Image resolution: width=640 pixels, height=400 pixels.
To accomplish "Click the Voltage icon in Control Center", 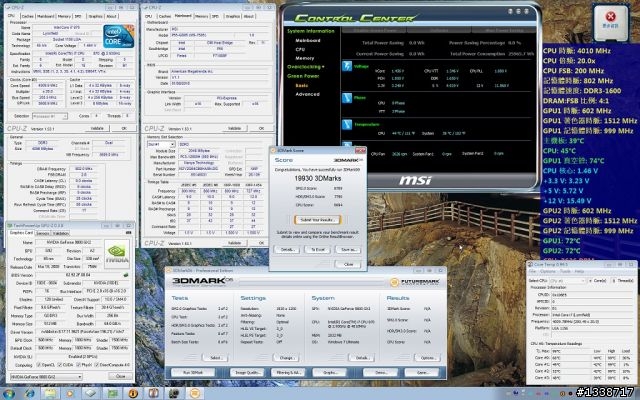I will [347, 66].
